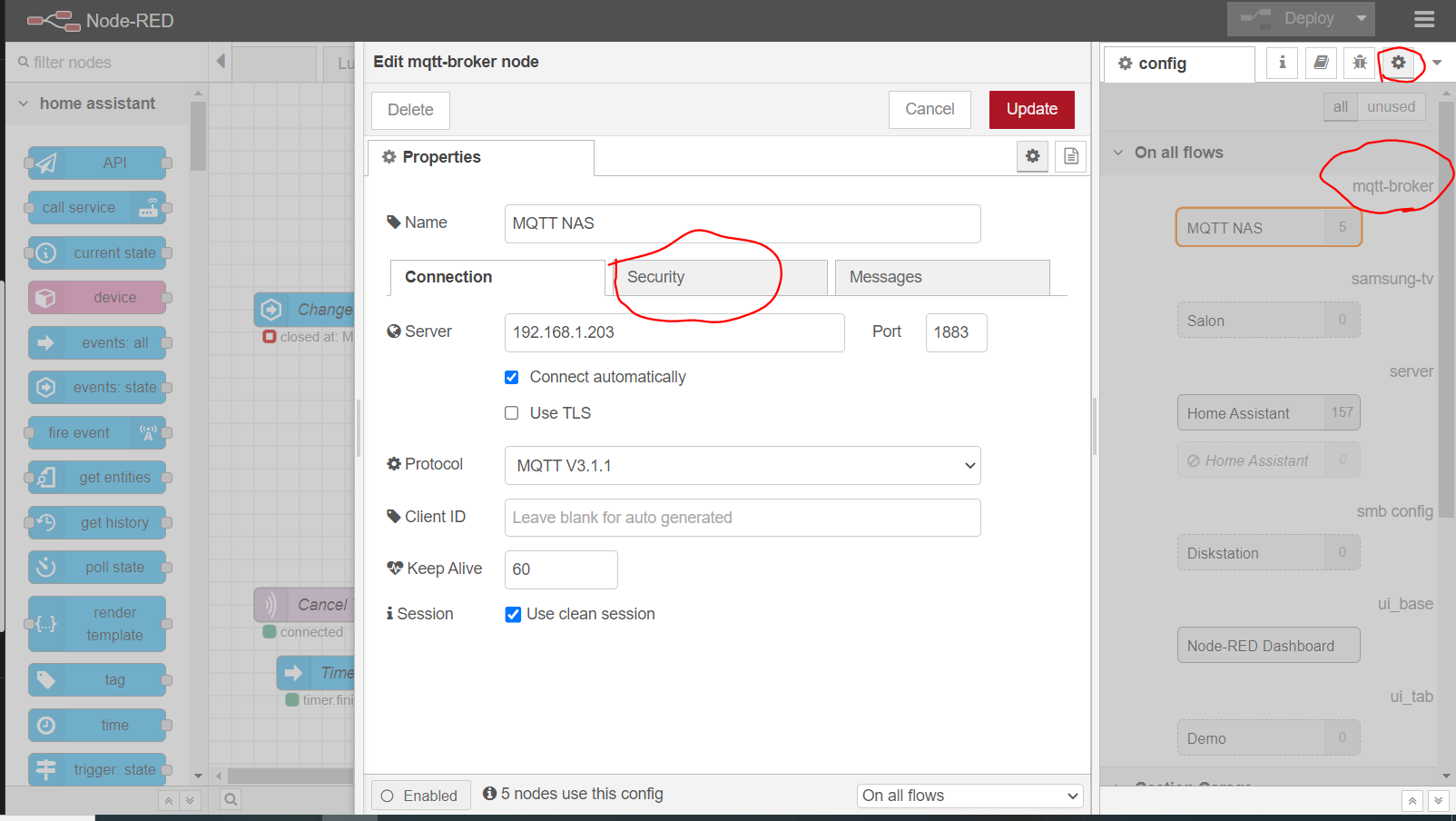Select the tag node in palette
The image size is (1456, 821).
(97, 679)
